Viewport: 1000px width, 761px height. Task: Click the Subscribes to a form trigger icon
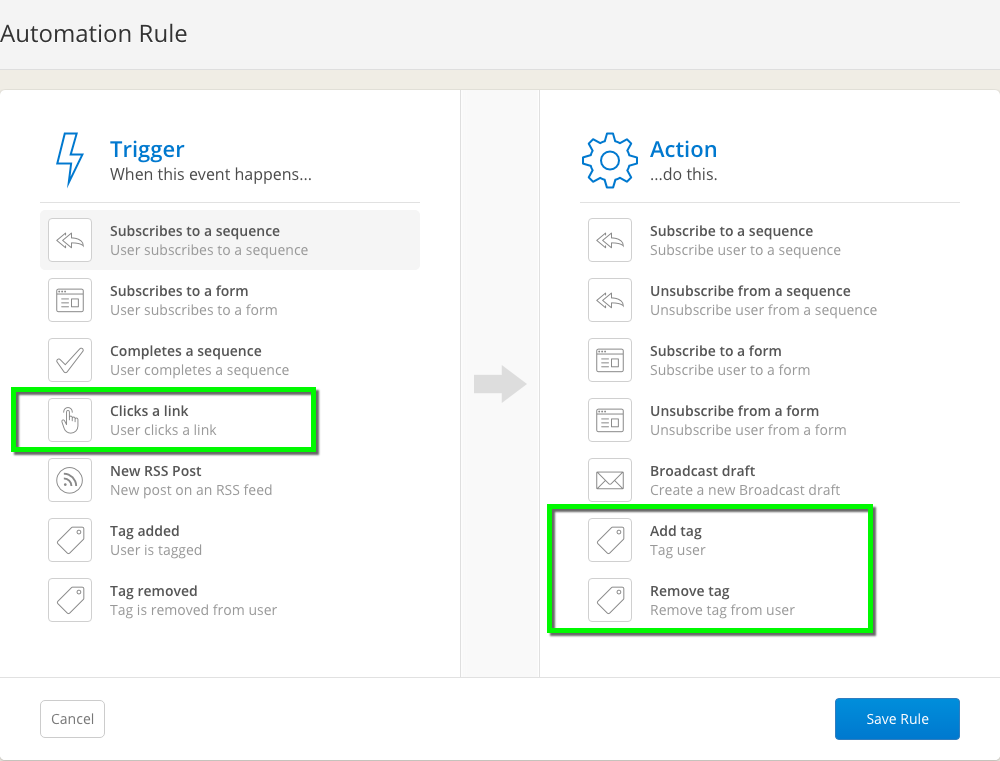(70, 300)
